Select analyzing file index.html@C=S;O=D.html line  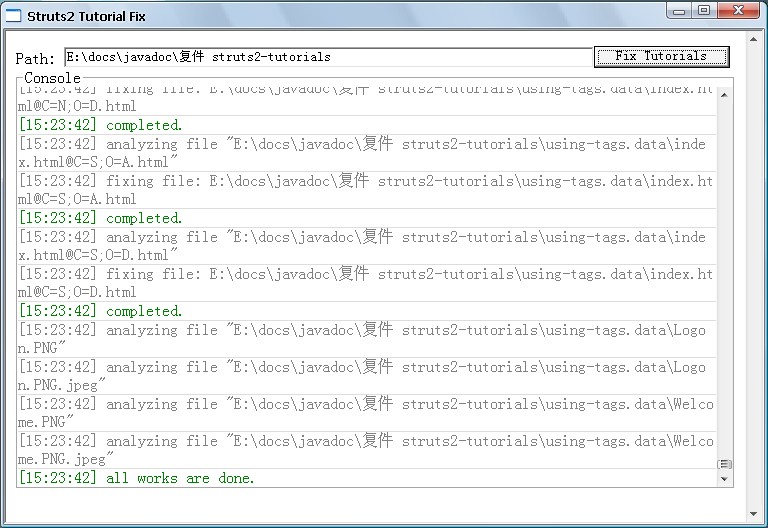click(367, 246)
